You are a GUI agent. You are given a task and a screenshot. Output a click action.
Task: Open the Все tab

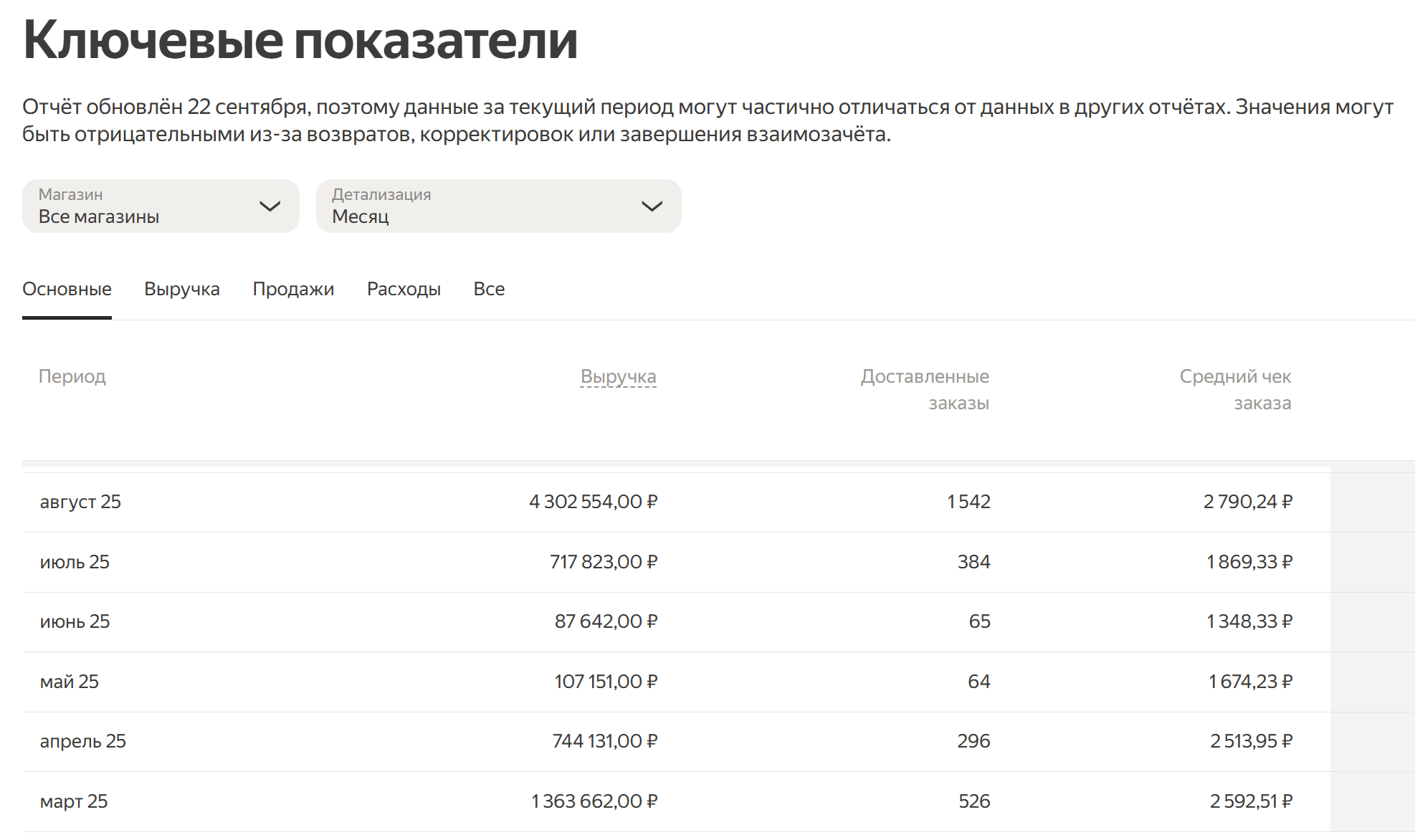(489, 289)
